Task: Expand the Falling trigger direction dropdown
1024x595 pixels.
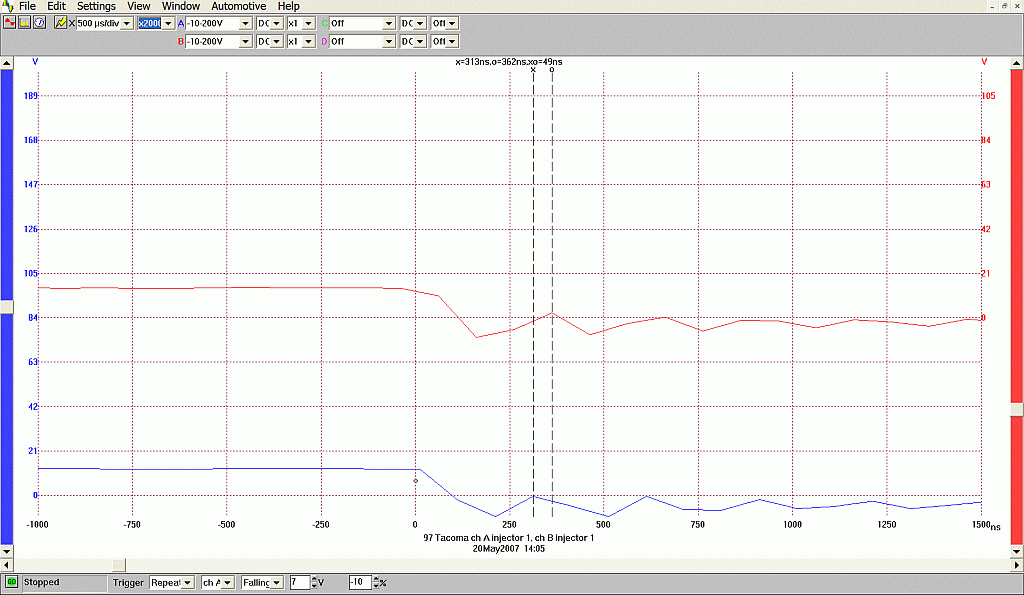Action: pyautogui.click(x=278, y=583)
